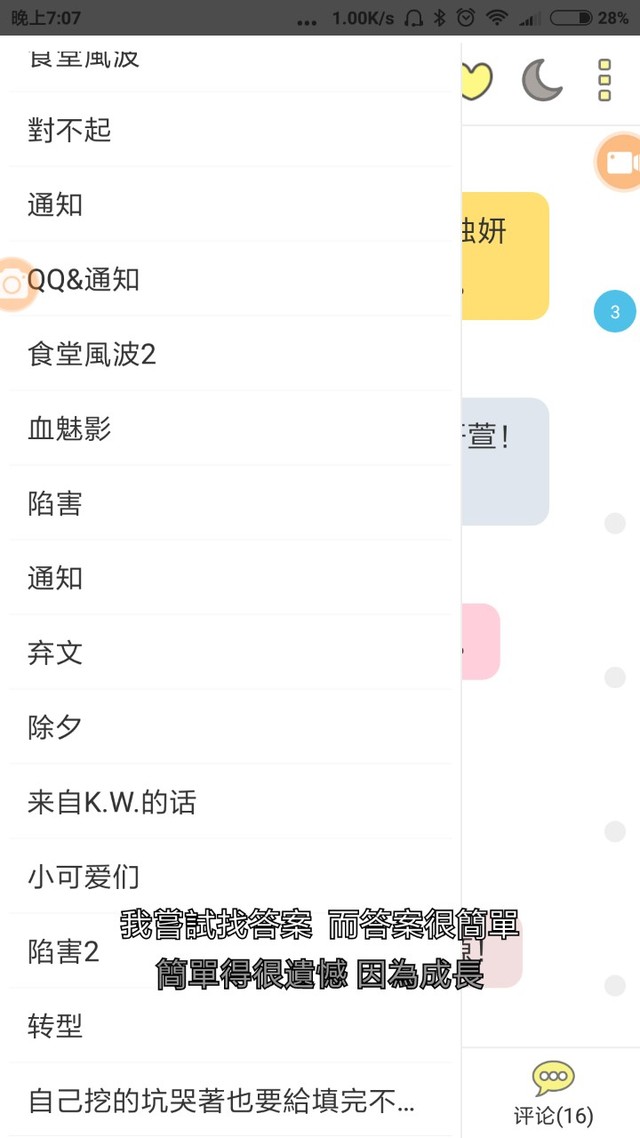Image resolution: width=640 pixels, height=1138 pixels.
Task: Open the three-dot overflow menu
Action: click(604, 80)
